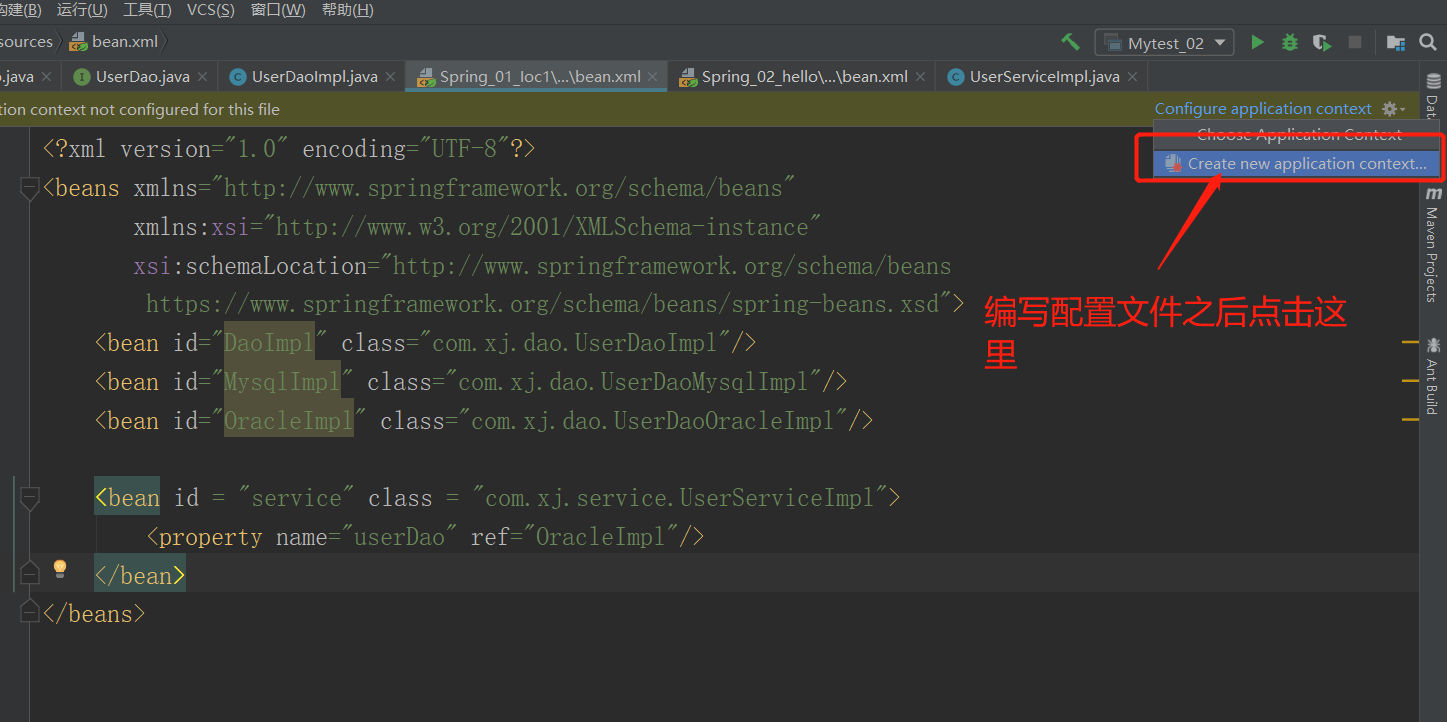Open Search Everywhere with the magnifier icon
This screenshot has height=722, width=1447.
click(1428, 42)
